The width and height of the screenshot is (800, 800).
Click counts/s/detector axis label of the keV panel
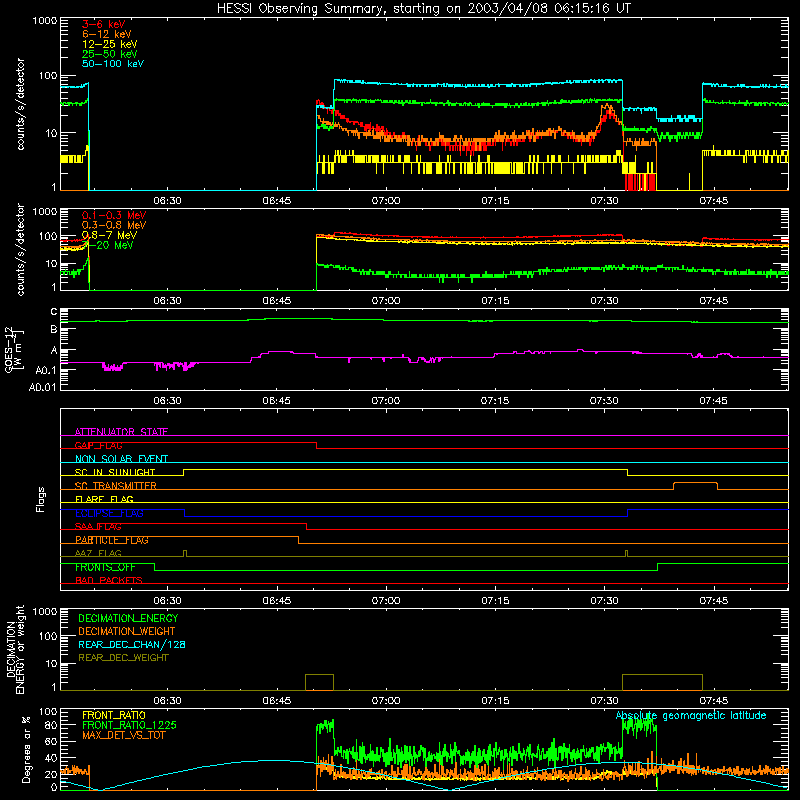(x=20, y=104)
